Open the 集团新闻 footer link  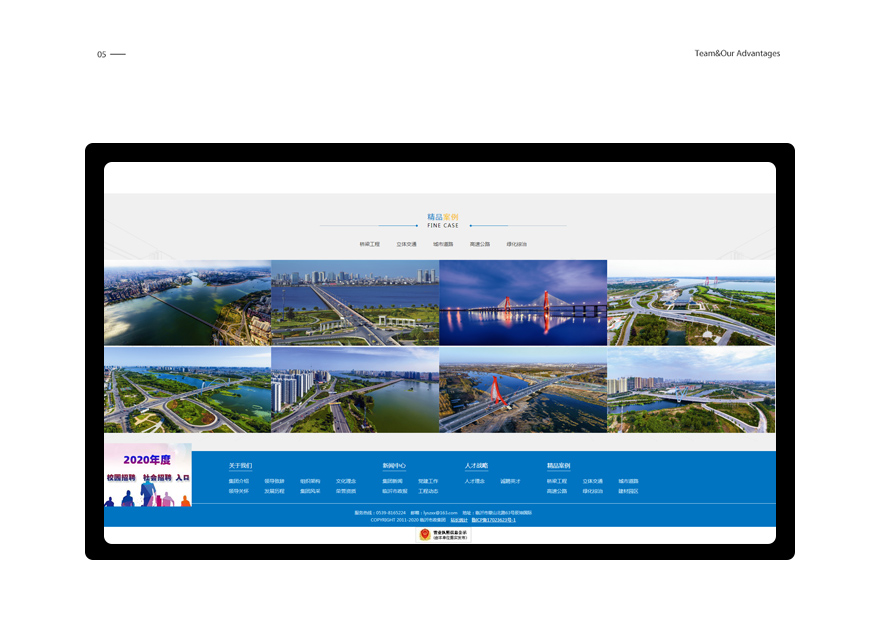coord(392,481)
